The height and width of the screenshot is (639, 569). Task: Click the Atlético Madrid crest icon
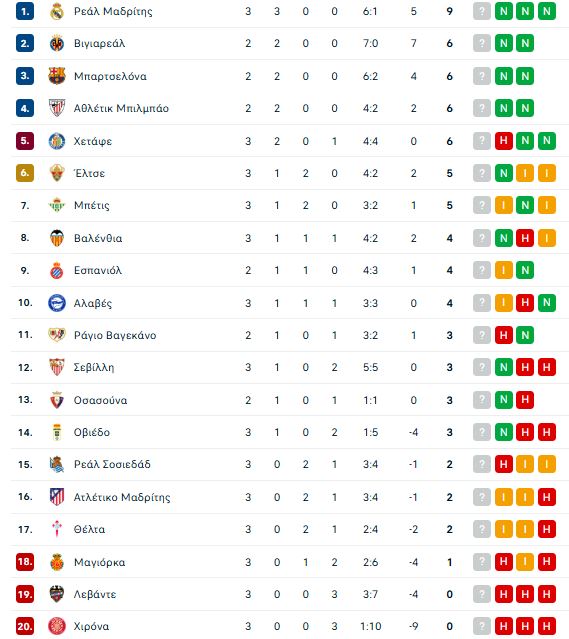tap(57, 497)
